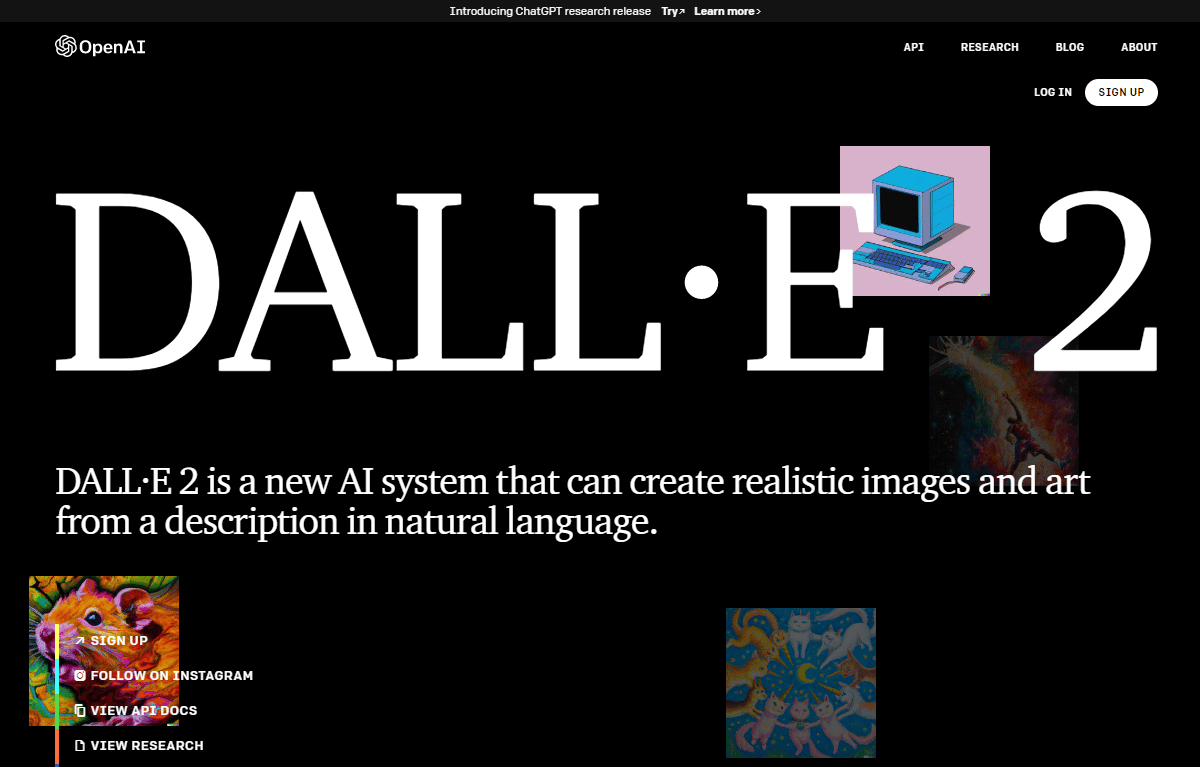Click the Log In link
The image size is (1200, 767).
point(1052,92)
